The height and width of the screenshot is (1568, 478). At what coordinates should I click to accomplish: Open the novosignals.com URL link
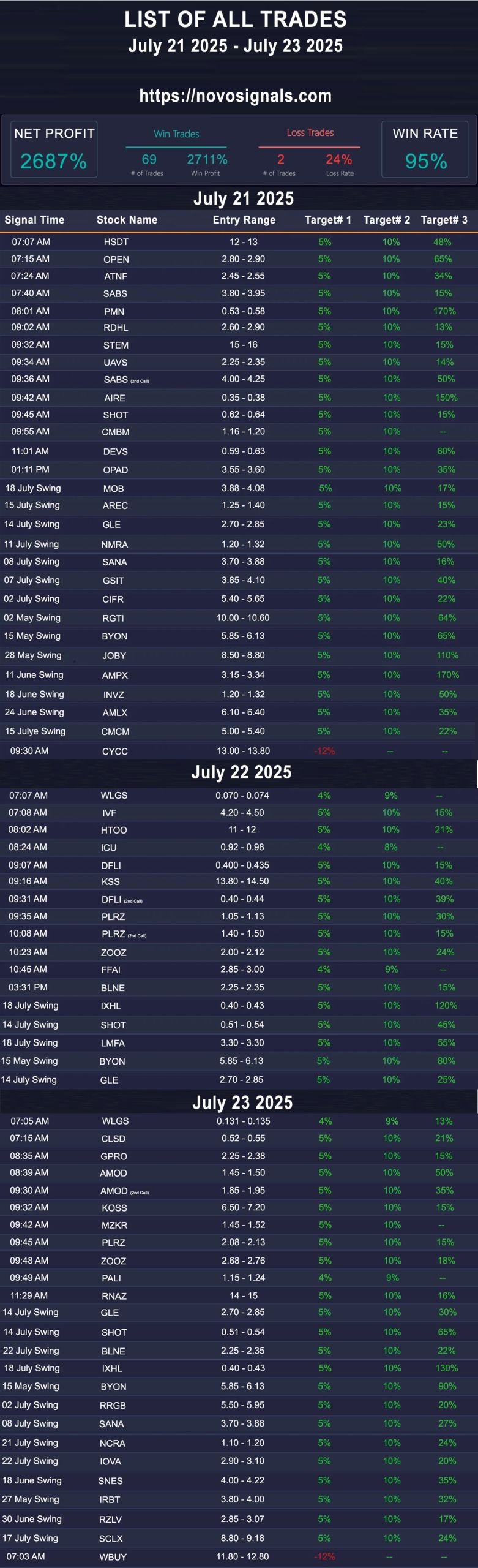(x=236, y=96)
